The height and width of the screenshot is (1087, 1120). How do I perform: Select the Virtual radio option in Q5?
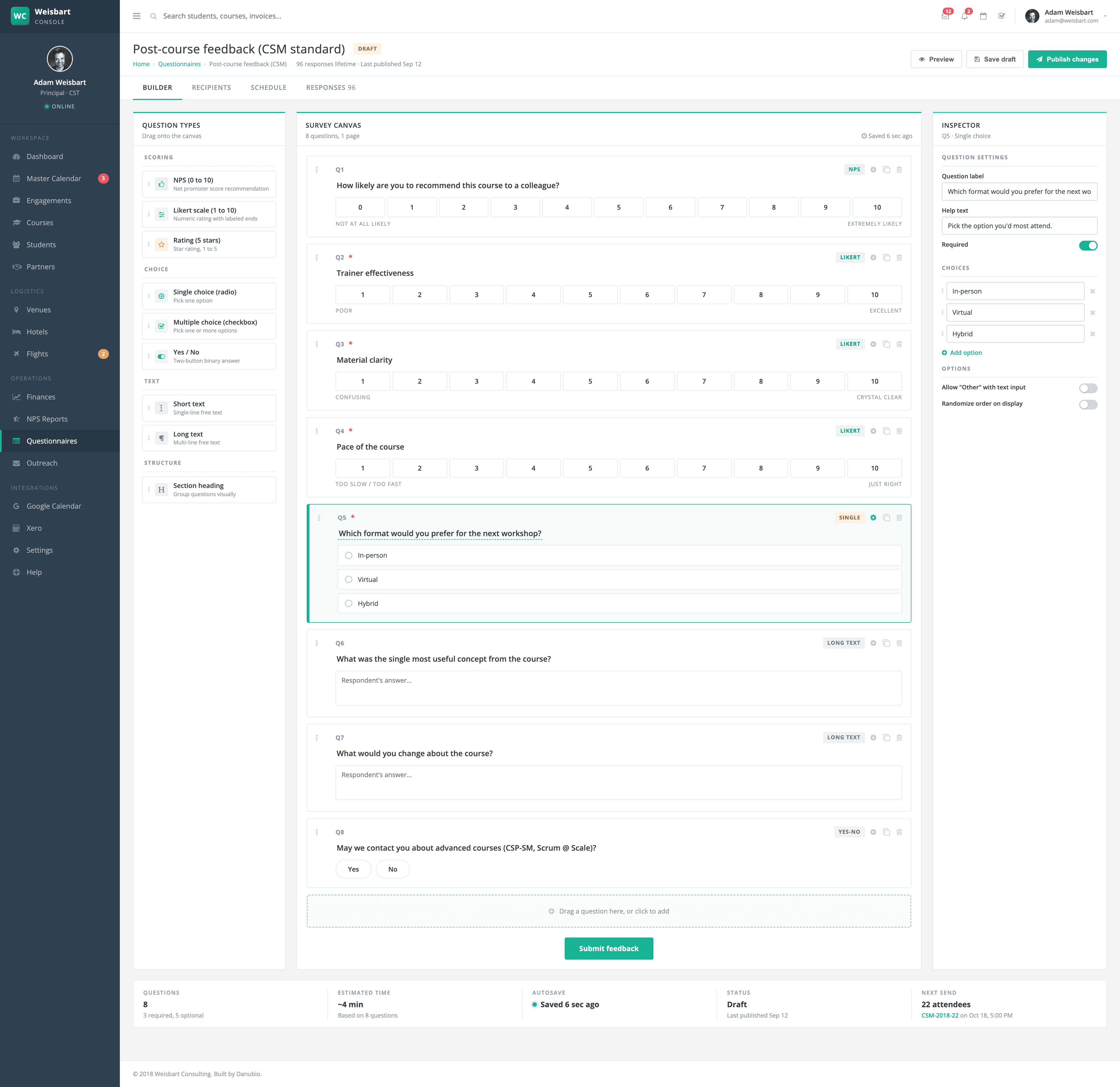[349, 580]
